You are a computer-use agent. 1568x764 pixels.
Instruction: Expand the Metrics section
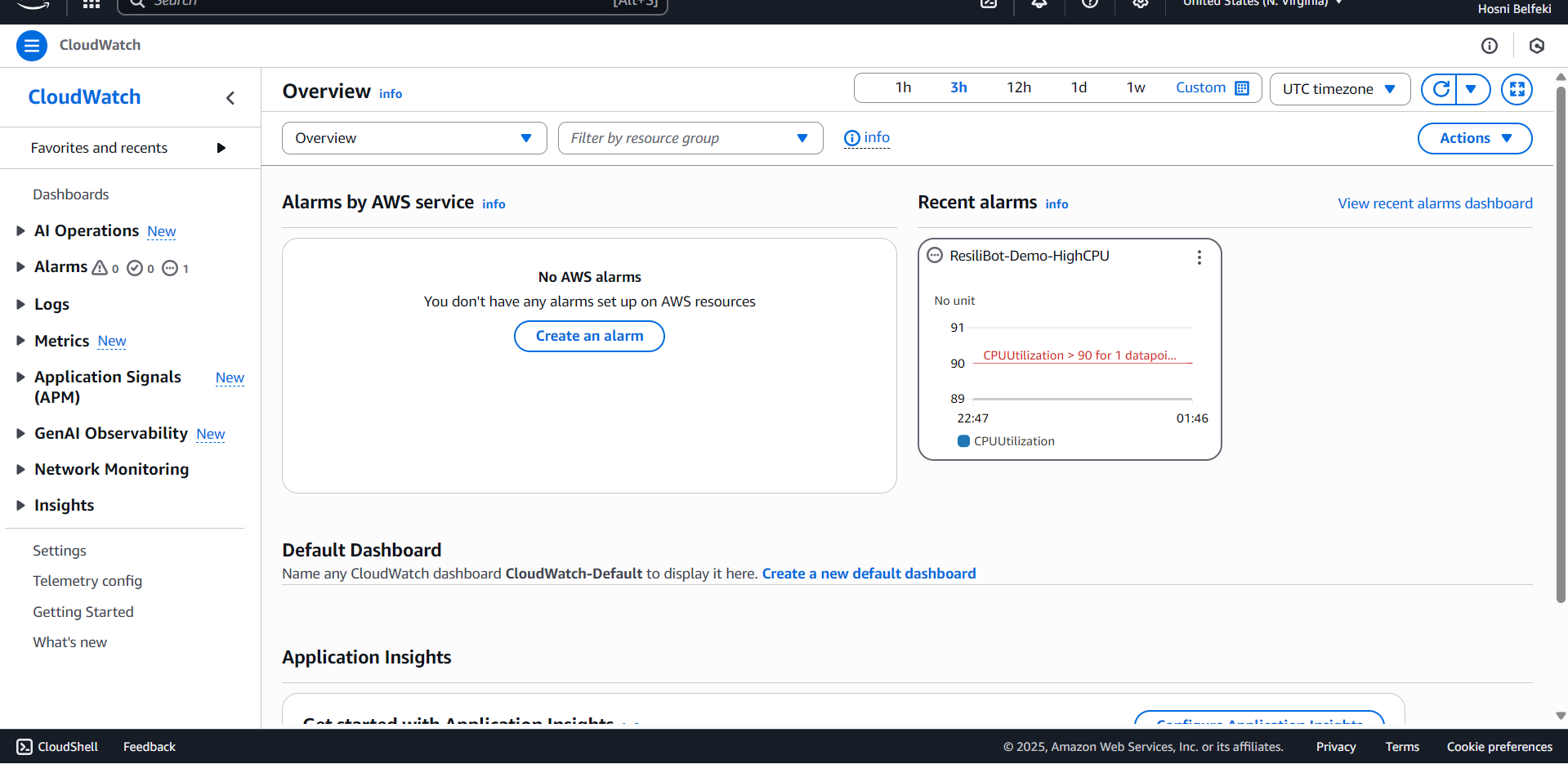point(21,341)
